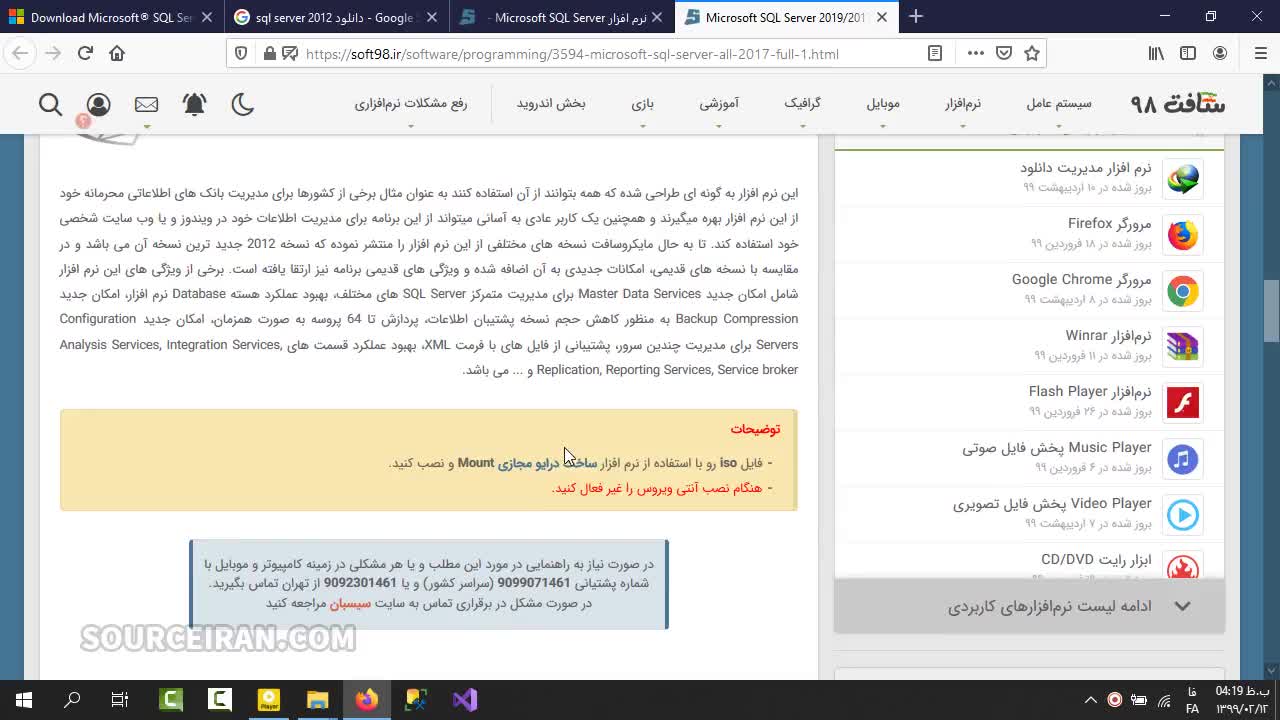Toggle Firefox reader view icon
Image resolution: width=1280 pixels, height=720 pixels.
tap(935, 54)
